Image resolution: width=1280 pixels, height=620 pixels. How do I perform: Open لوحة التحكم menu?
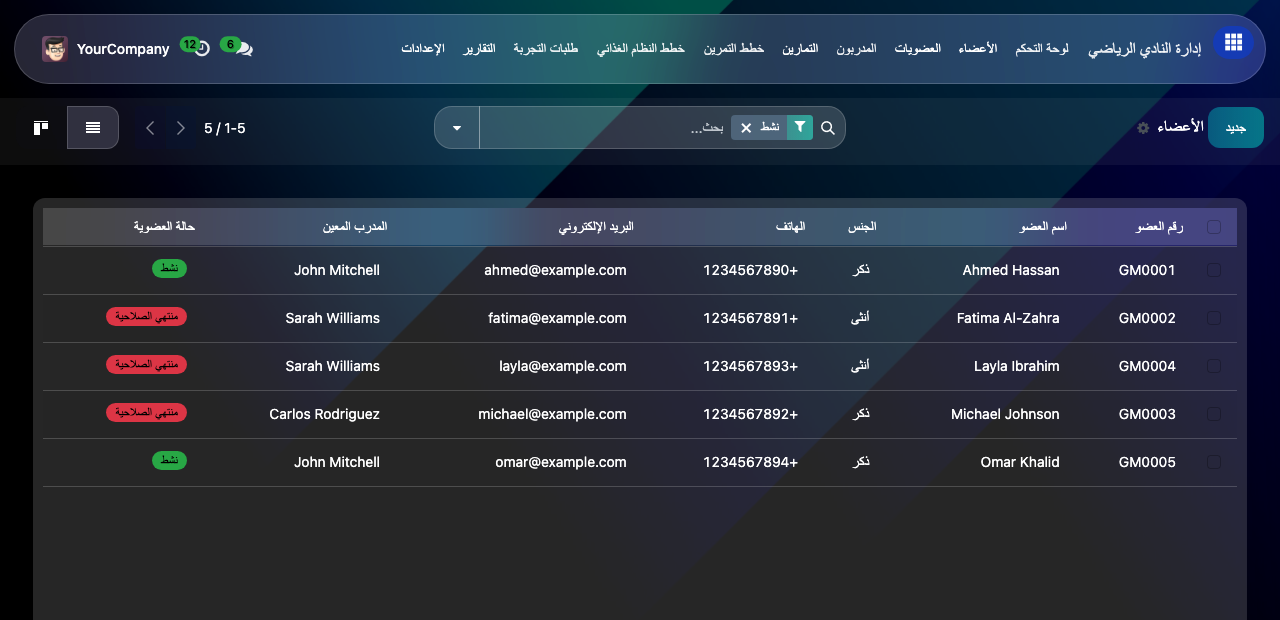[1042, 48]
